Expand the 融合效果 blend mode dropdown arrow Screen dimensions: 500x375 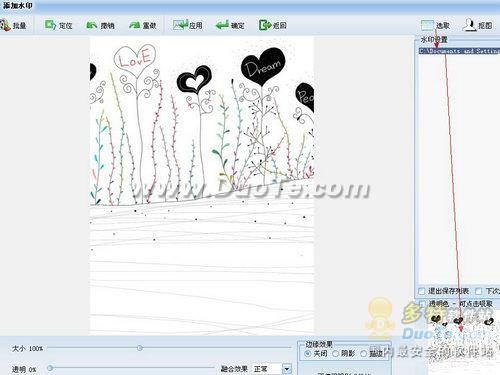coord(287,369)
